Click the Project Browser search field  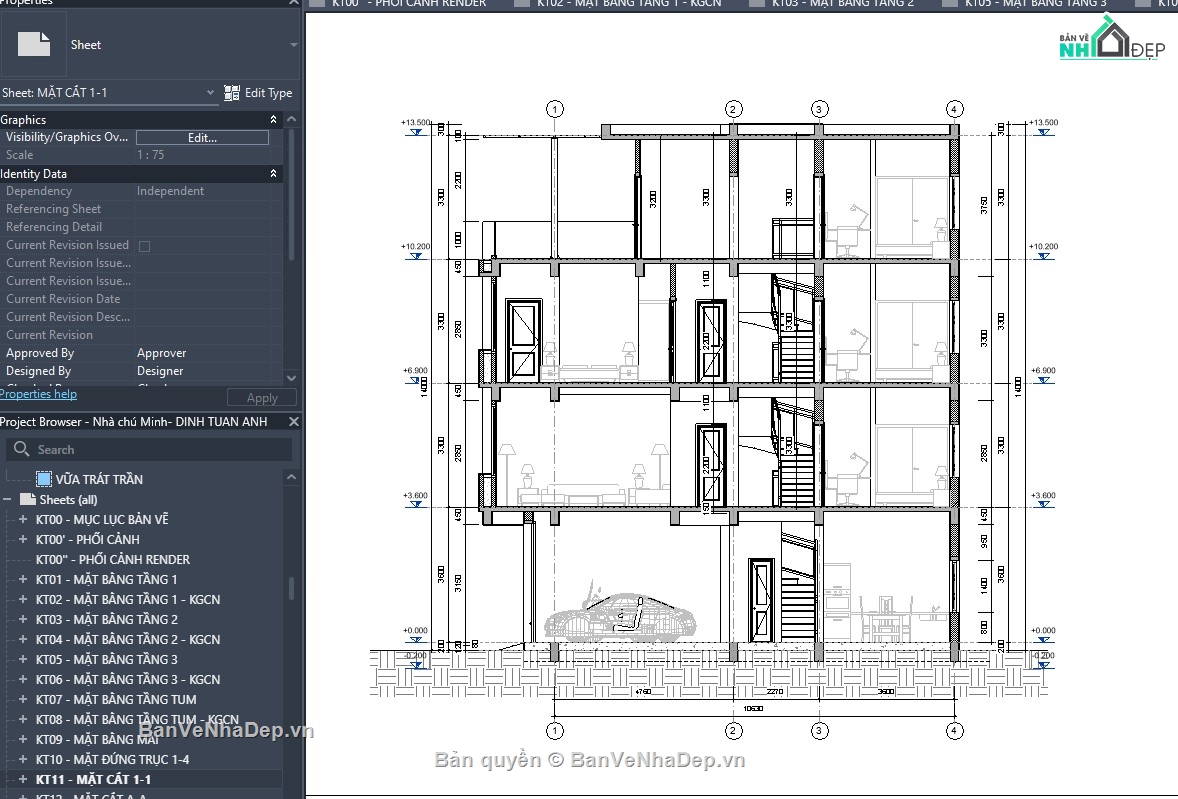pyautogui.click(x=149, y=449)
